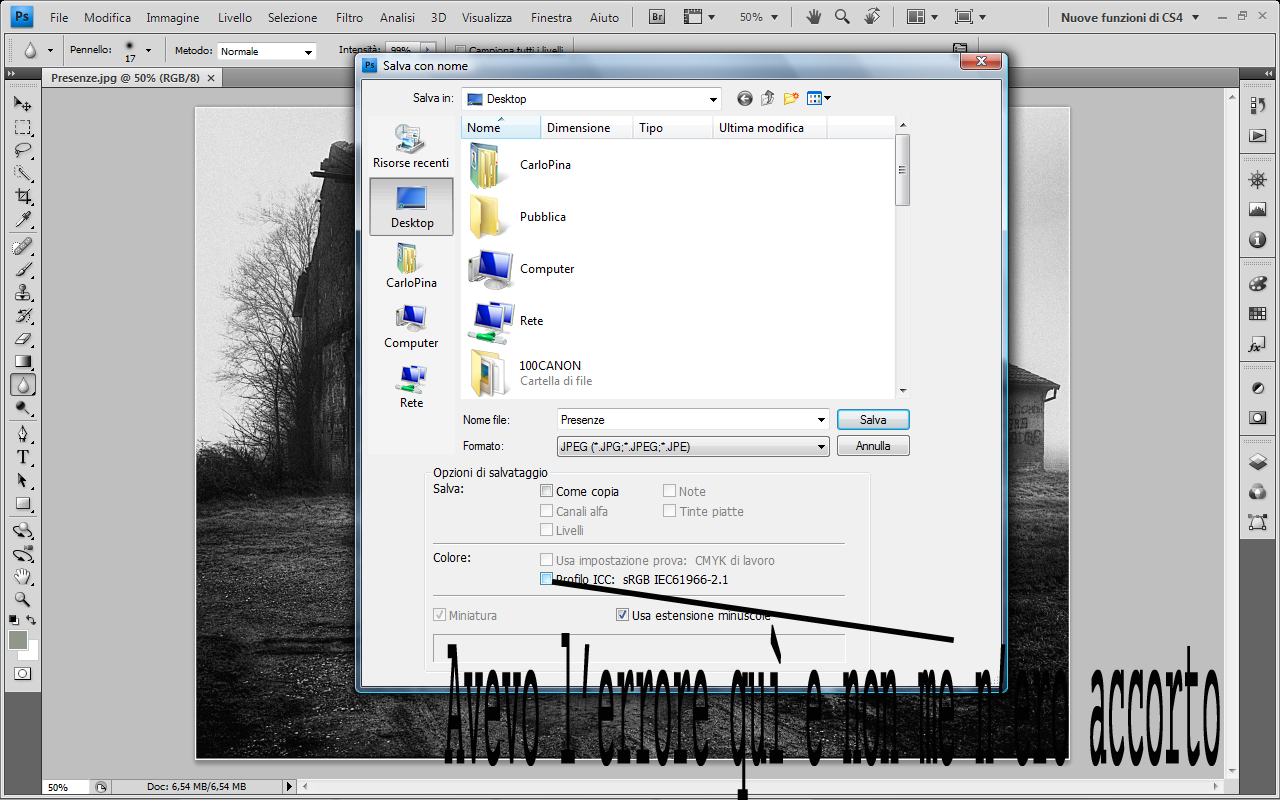The width and height of the screenshot is (1280, 800).
Task: Uncheck Usa estensione minuscole
Action: click(x=622, y=615)
